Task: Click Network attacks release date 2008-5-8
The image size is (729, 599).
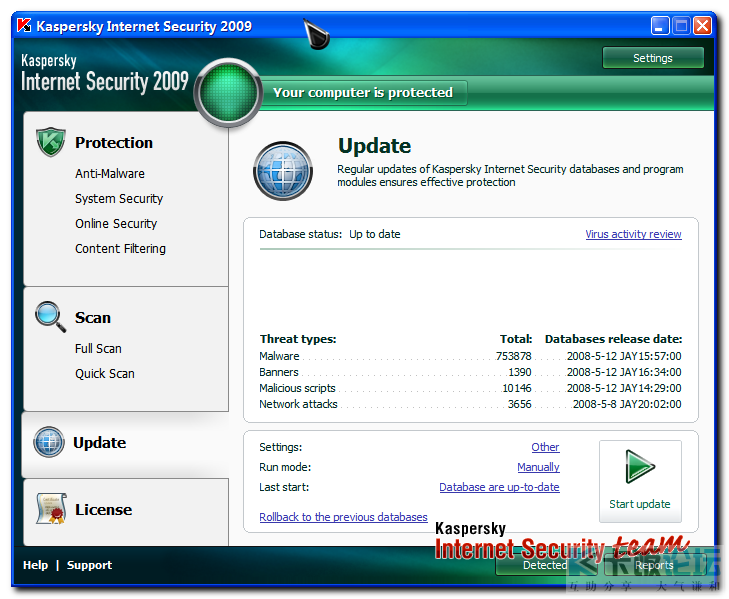Action: [627, 404]
